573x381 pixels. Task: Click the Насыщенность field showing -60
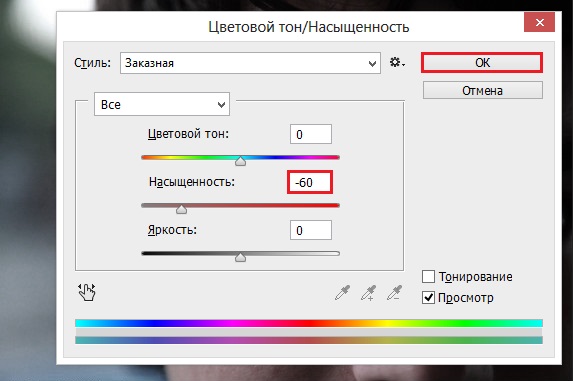coord(310,182)
